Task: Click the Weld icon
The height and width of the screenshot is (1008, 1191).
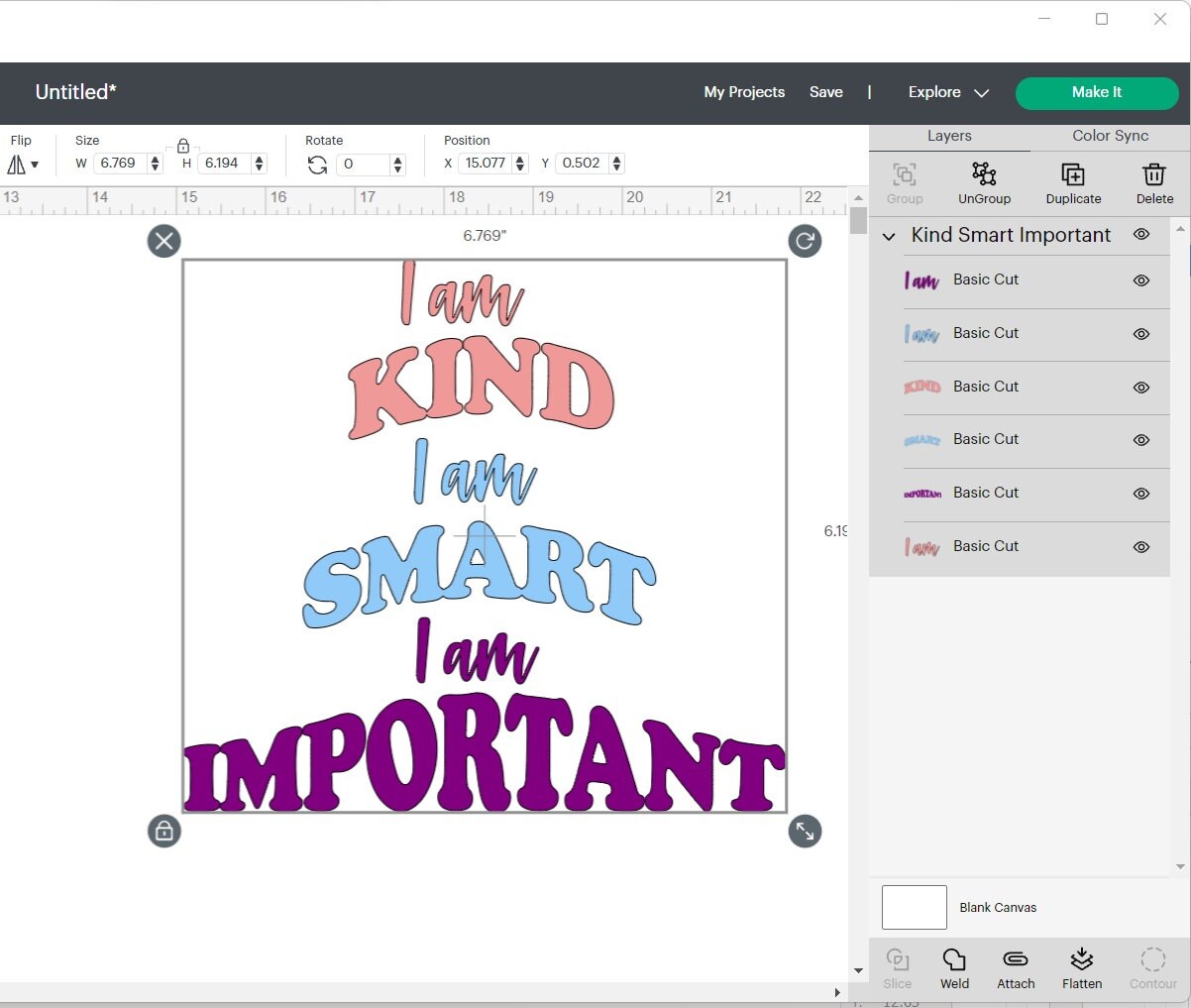Action: click(x=954, y=968)
